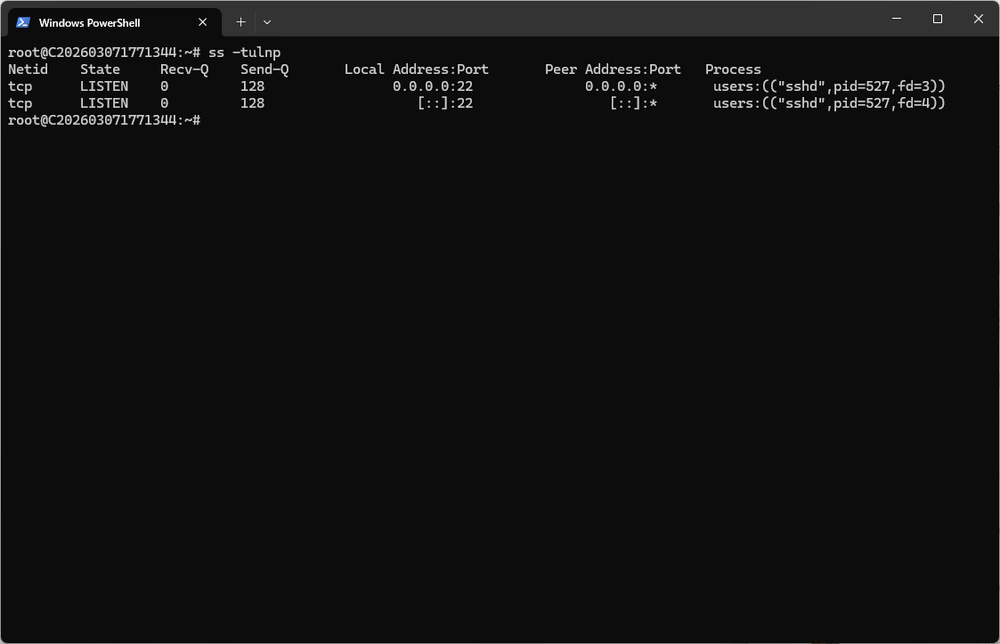Expand the new tab profile dropdown chevron
This screenshot has height=644, width=1000.
coord(267,22)
